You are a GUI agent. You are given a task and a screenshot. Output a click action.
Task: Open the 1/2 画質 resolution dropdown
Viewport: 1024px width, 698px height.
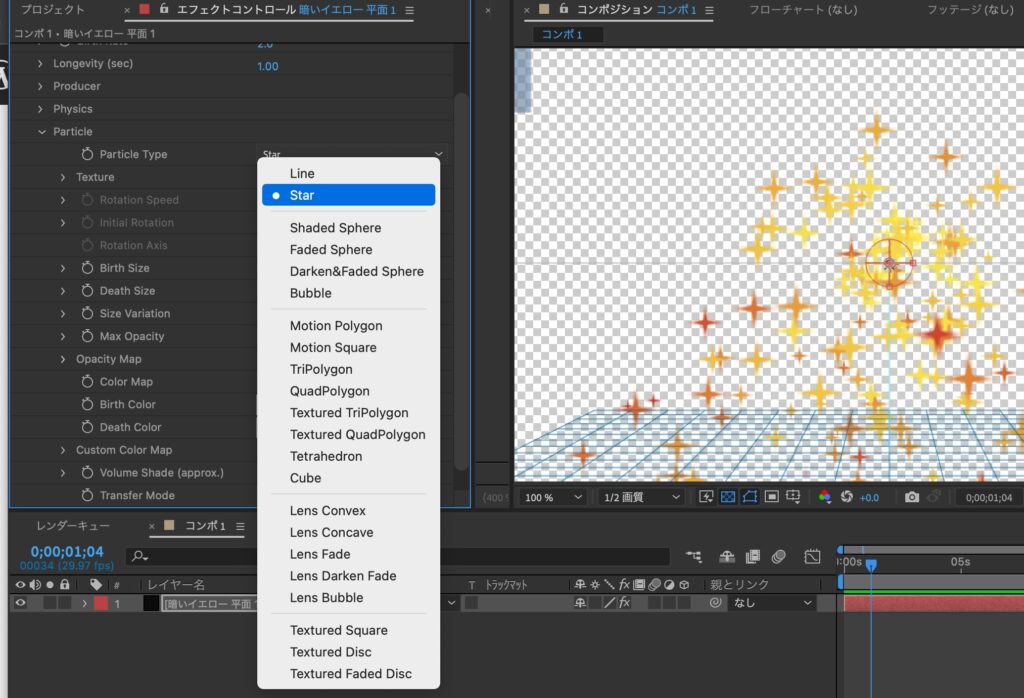[x=641, y=497]
